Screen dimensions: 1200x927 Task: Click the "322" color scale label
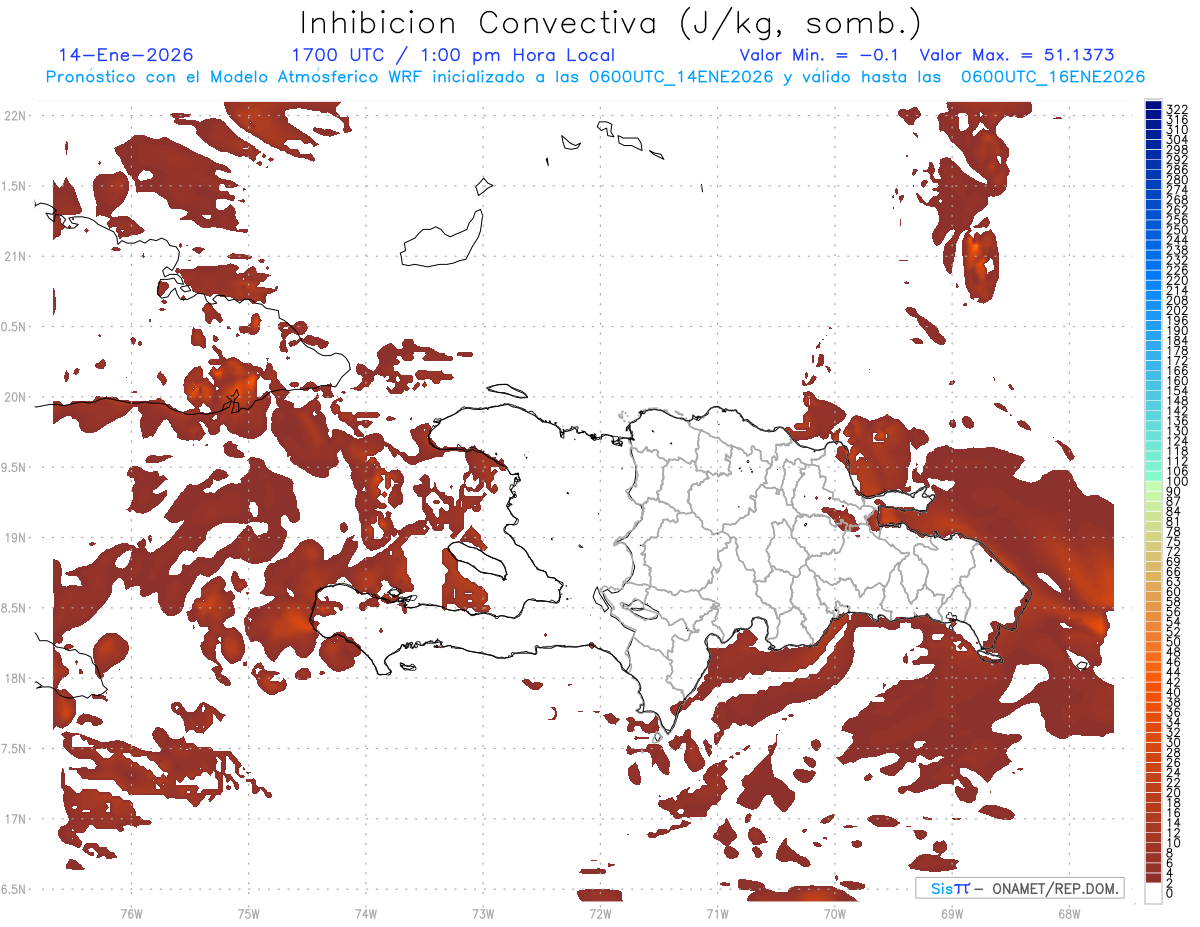1176,108
